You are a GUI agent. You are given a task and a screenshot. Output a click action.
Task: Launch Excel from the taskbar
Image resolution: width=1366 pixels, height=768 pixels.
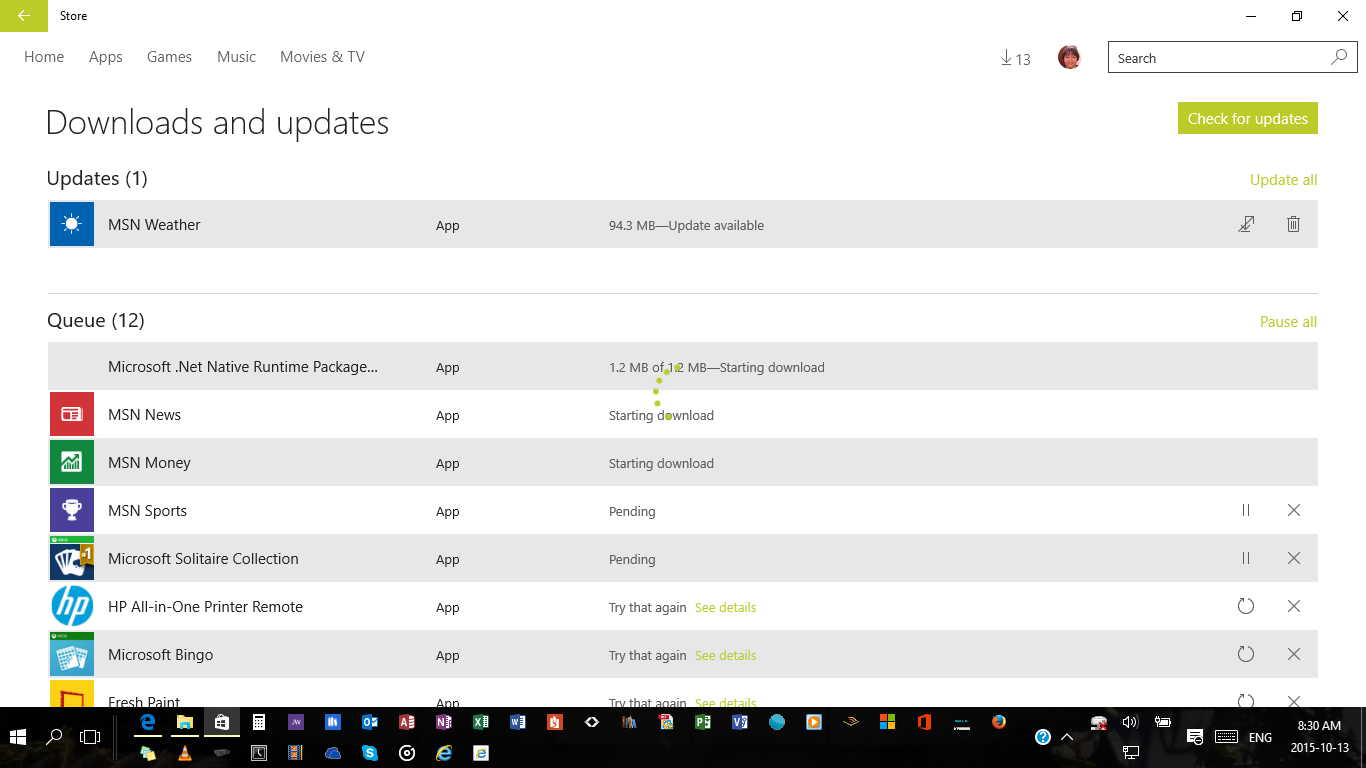[x=481, y=721]
